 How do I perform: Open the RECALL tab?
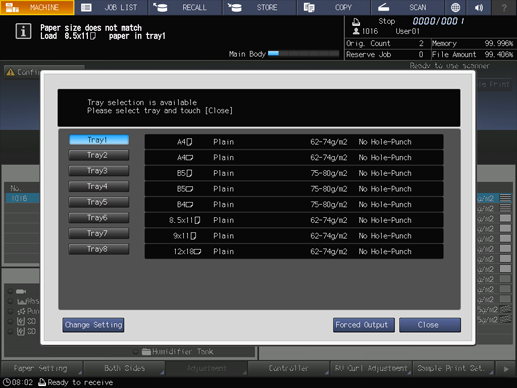pyautogui.click(x=185, y=7)
